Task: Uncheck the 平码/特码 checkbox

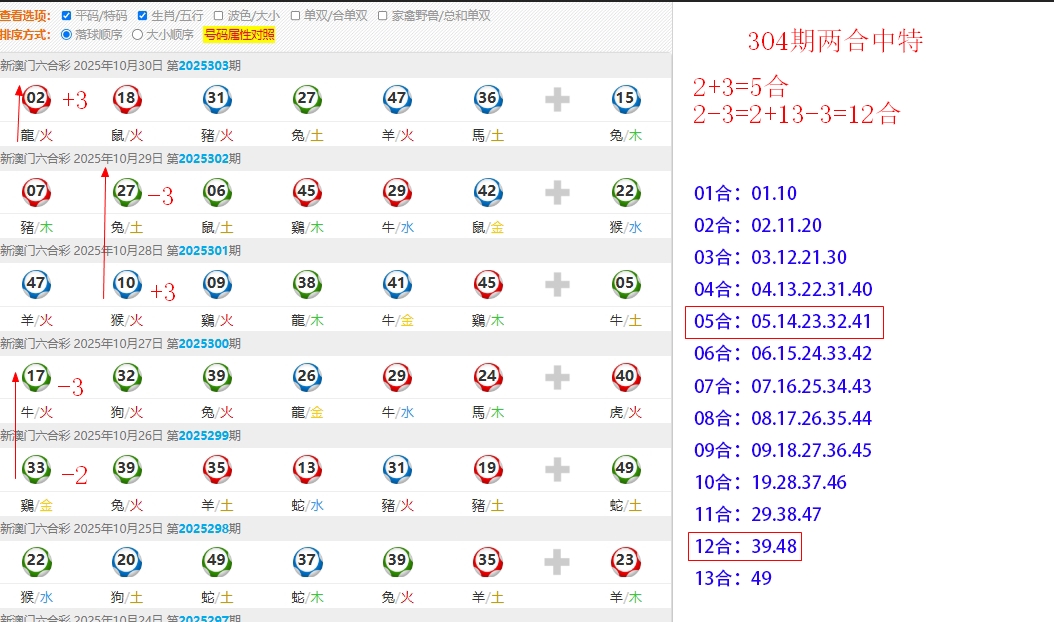Action: click(66, 16)
